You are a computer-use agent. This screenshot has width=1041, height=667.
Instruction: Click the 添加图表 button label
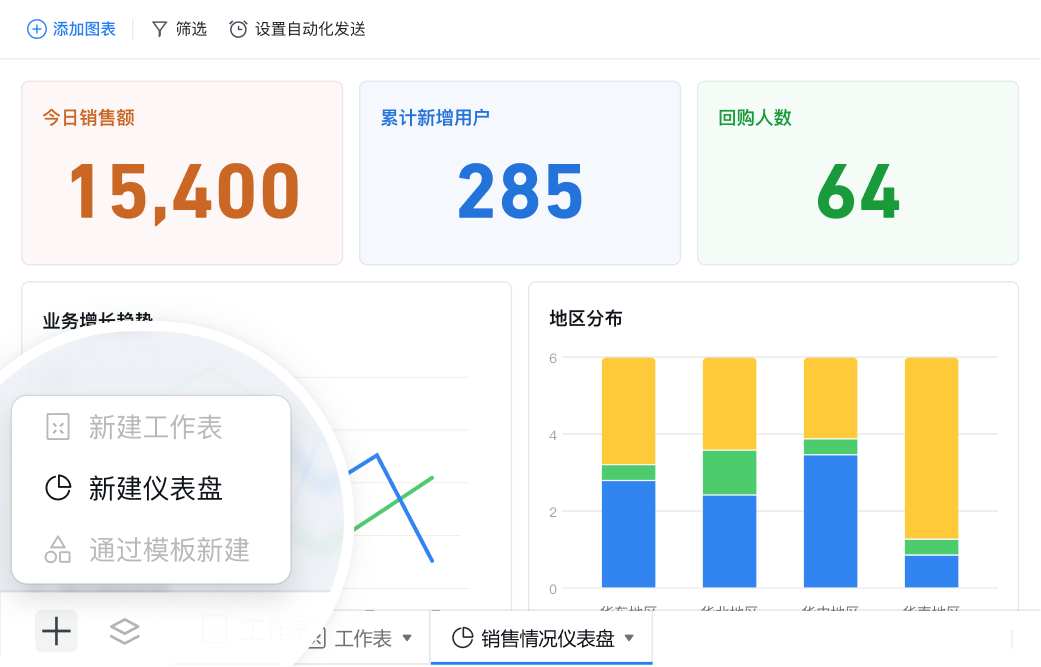tap(84, 29)
